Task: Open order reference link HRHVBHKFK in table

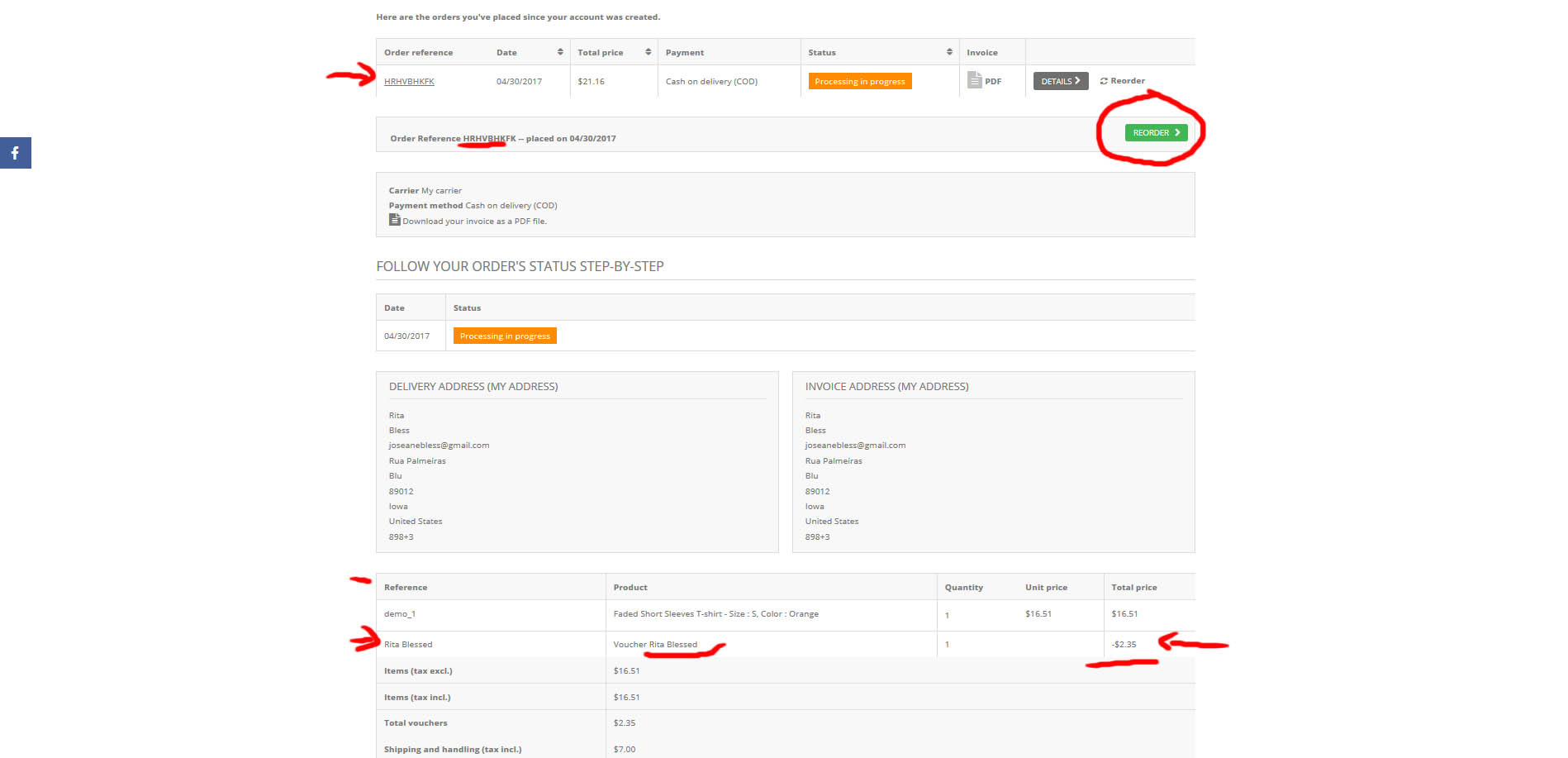Action: [x=409, y=81]
